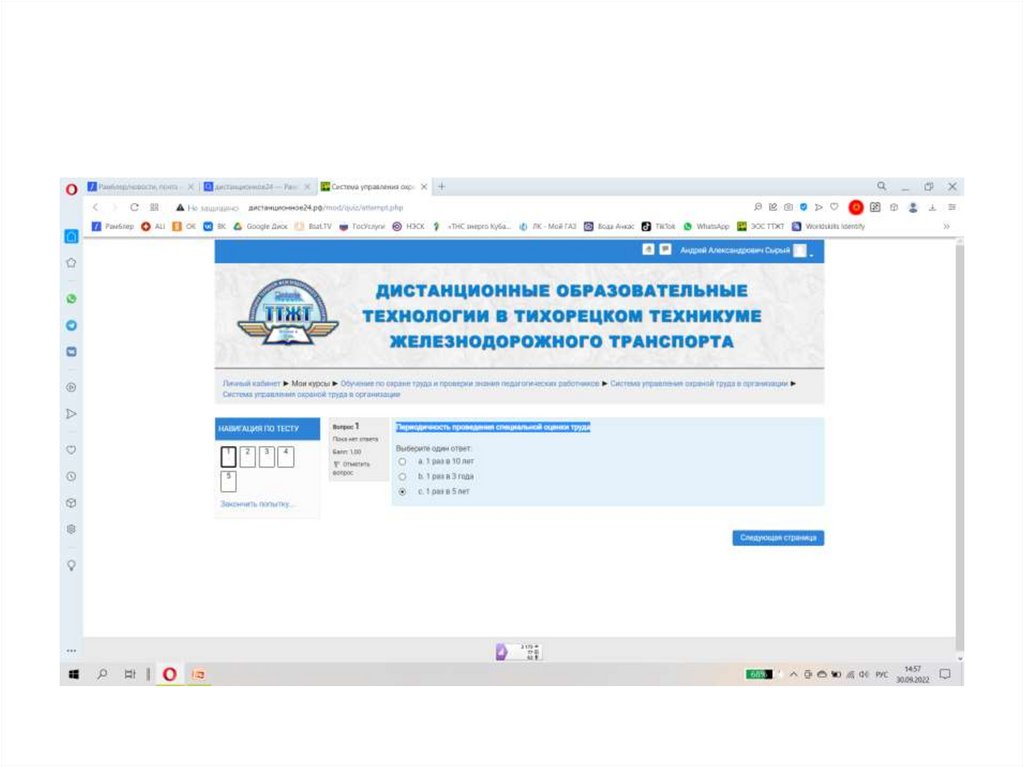This screenshot has height=767, width=1024.
Task: Open Windows Start menu
Action: click(x=74, y=674)
